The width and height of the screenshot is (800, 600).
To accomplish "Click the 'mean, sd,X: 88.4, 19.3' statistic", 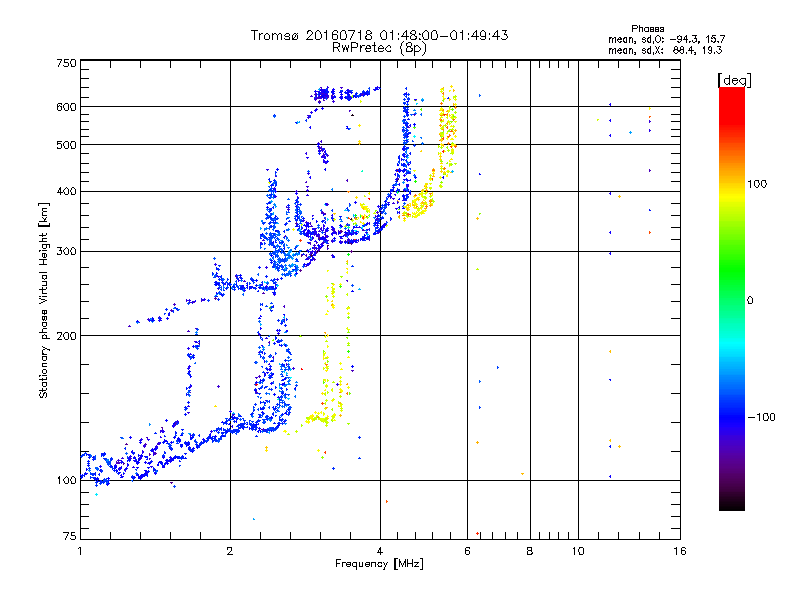I will [665, 50].
